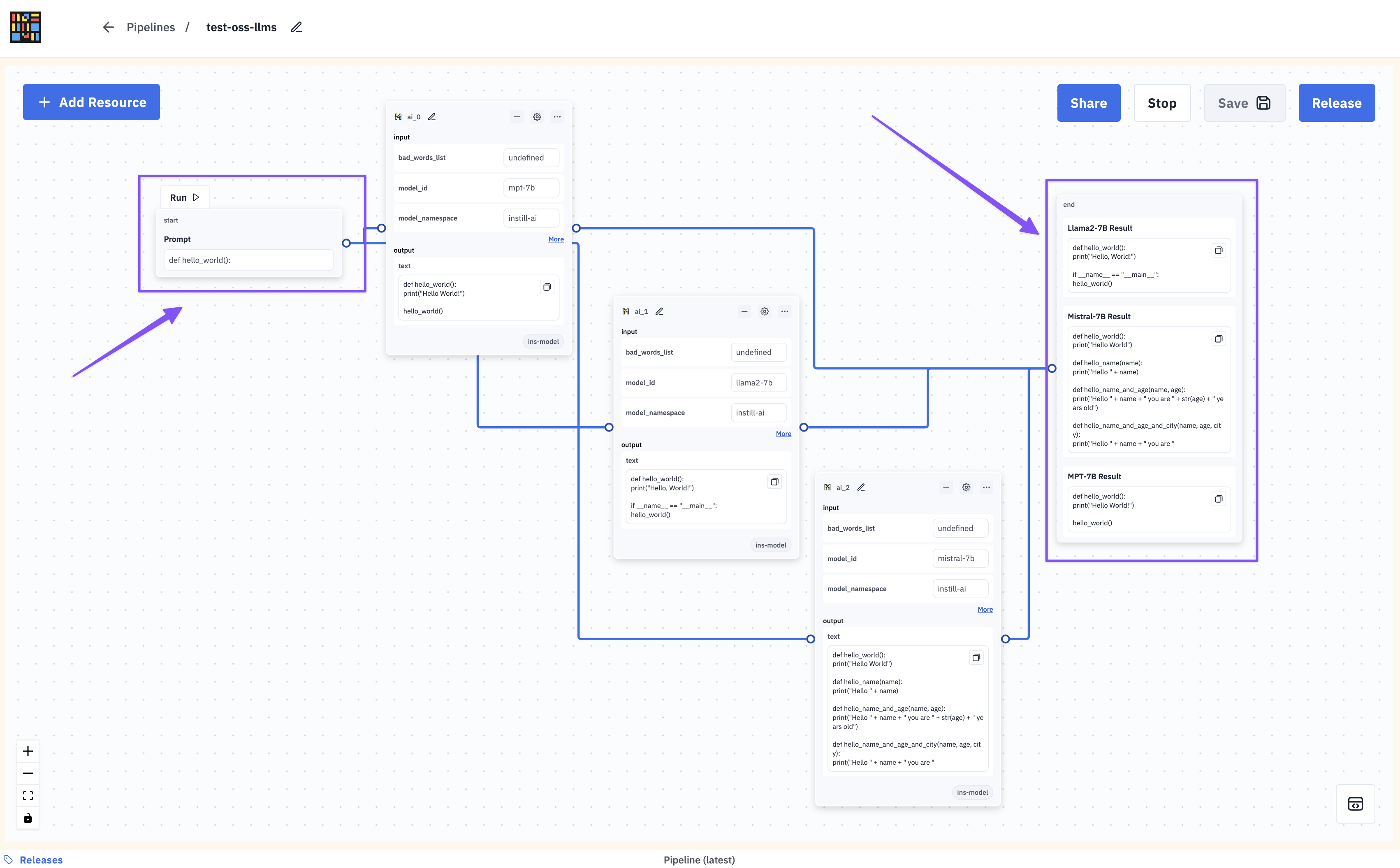This screenshot has height=868, width=1400.
Task: Copy Llama2-7B Result output text
Action: pyautogui.click(x=1218, y=250)
